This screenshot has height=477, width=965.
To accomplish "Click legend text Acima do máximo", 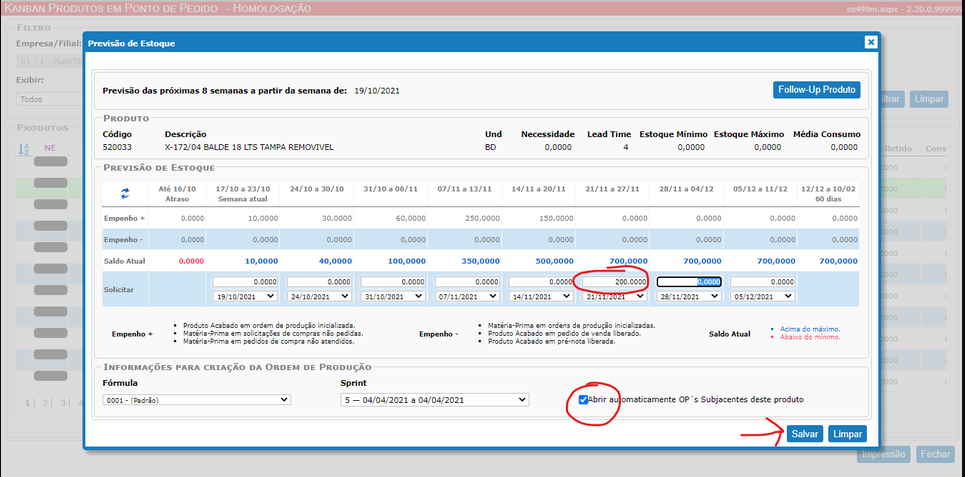I will [809, 329].
